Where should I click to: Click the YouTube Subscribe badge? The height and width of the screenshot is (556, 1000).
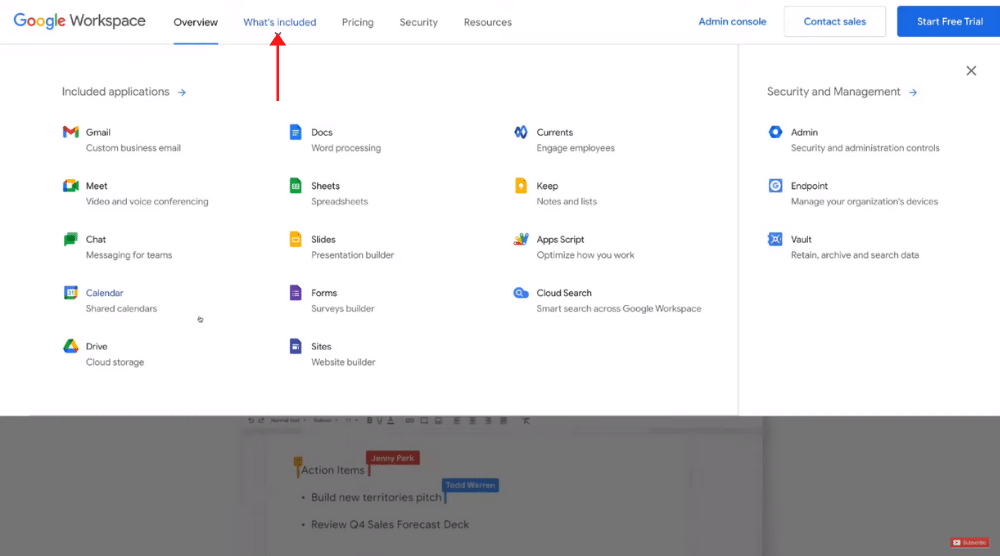(x=969, y=543)
